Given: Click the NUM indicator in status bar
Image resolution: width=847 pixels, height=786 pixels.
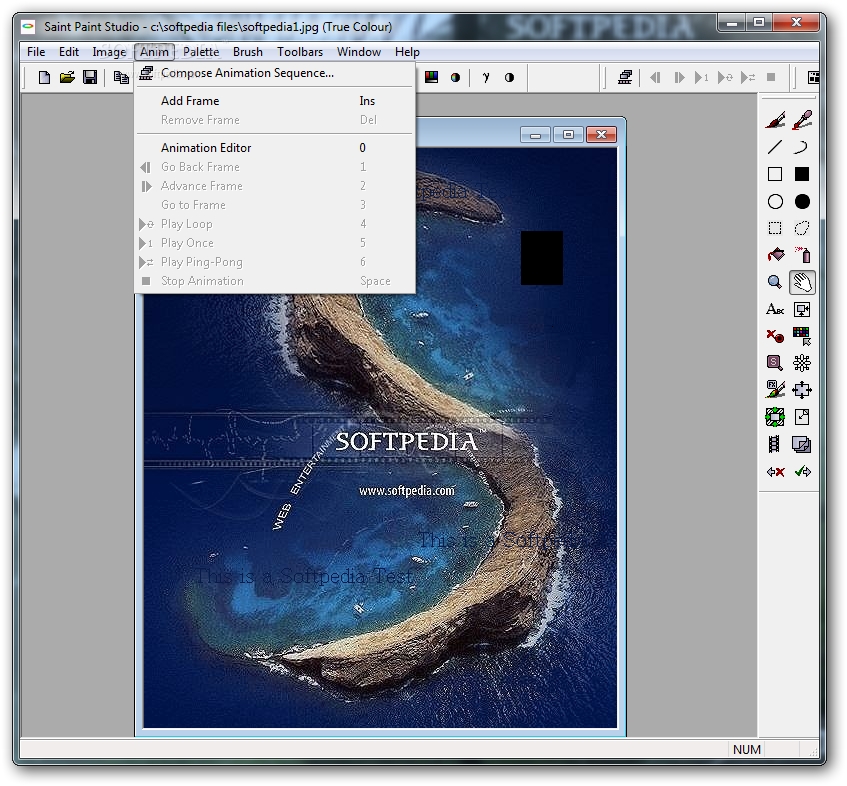Looking at the screenshot, I should coord(747,749).
